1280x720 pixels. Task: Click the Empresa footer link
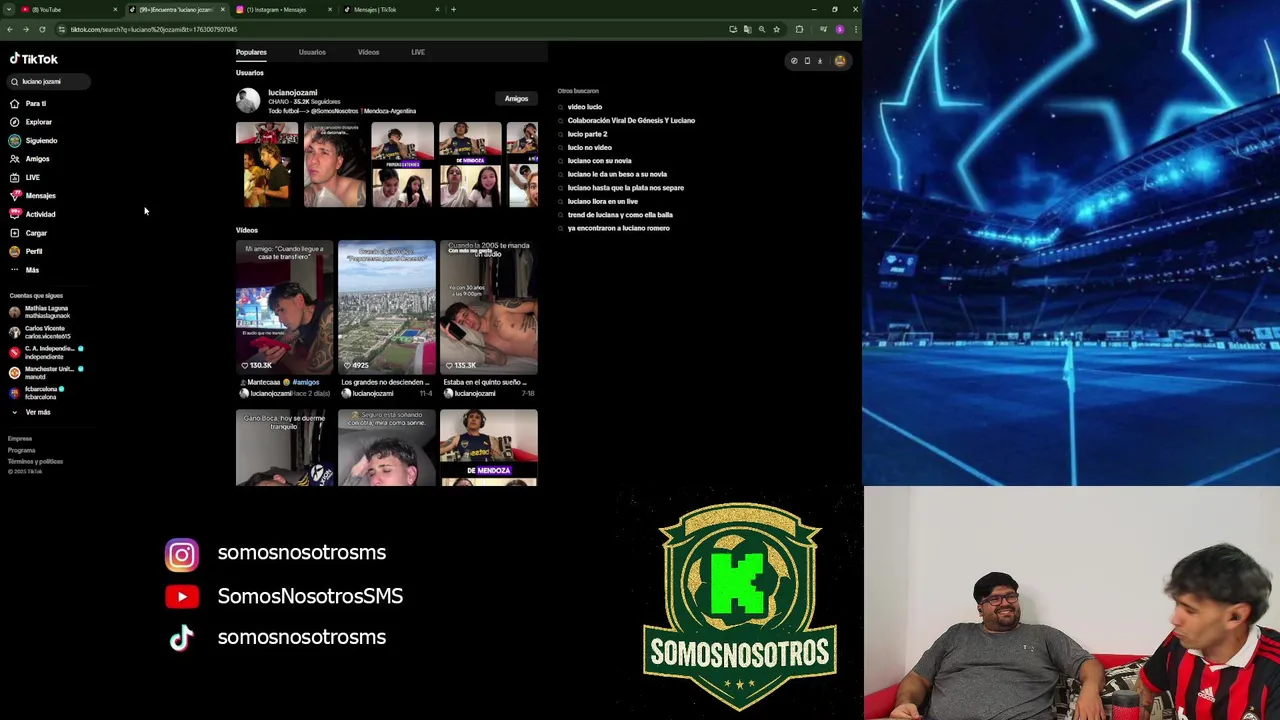(20, 439)
